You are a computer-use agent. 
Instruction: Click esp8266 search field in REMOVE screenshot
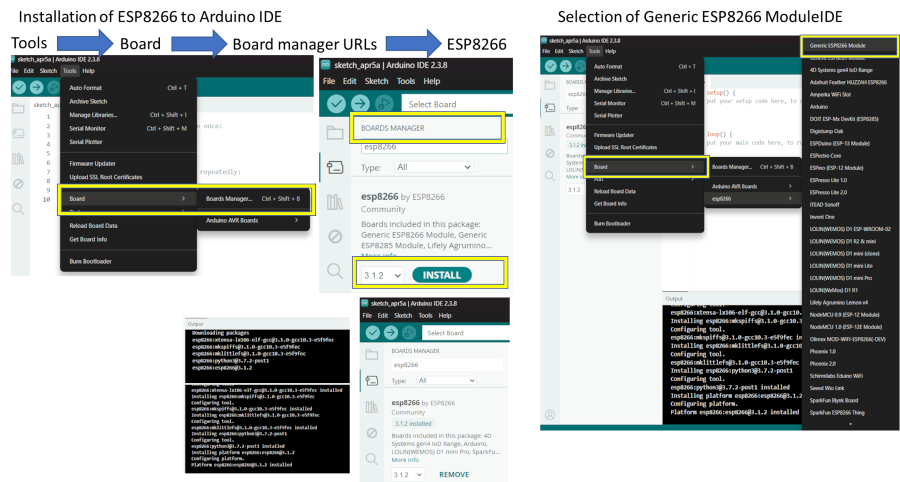coord(447,365)
